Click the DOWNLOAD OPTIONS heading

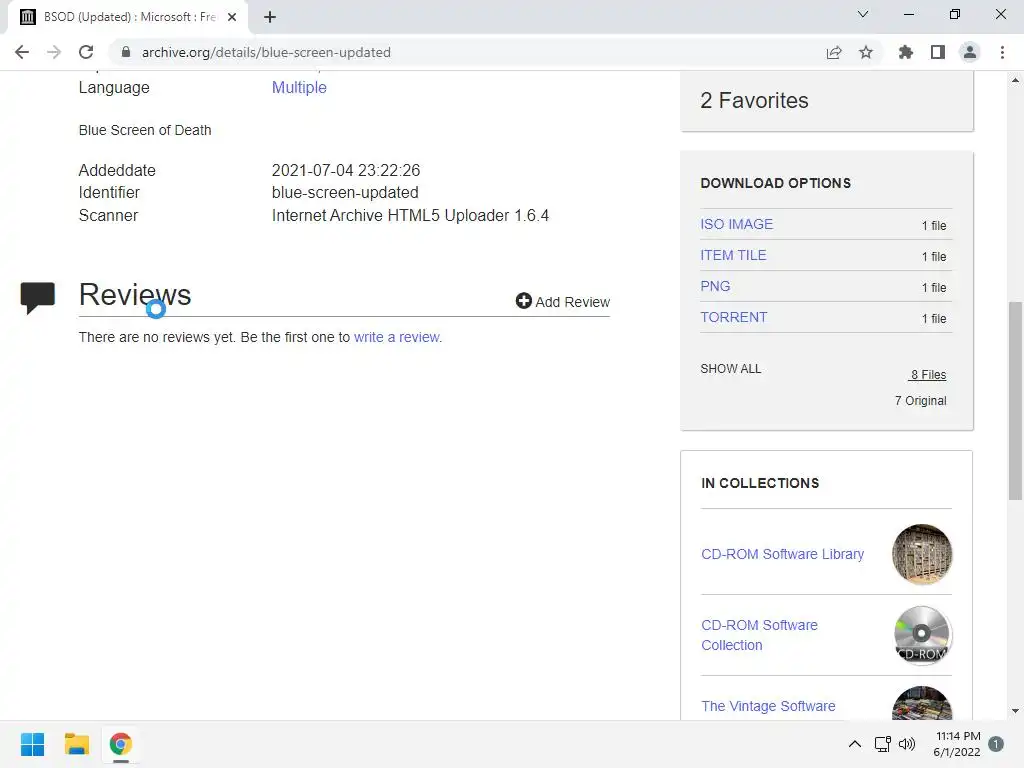point(776,184)
